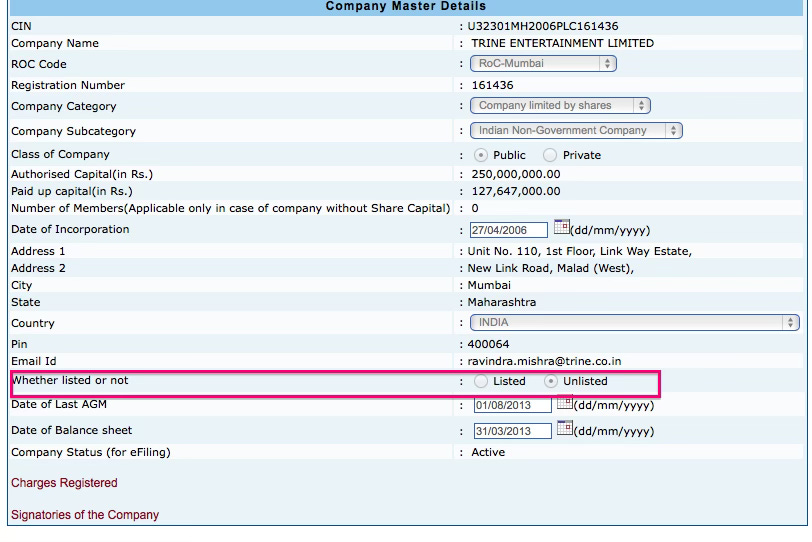Click the Date of Last AGM field 01/08/2013
This screenshot has width=812, height=542.
(x=513, y=405)
